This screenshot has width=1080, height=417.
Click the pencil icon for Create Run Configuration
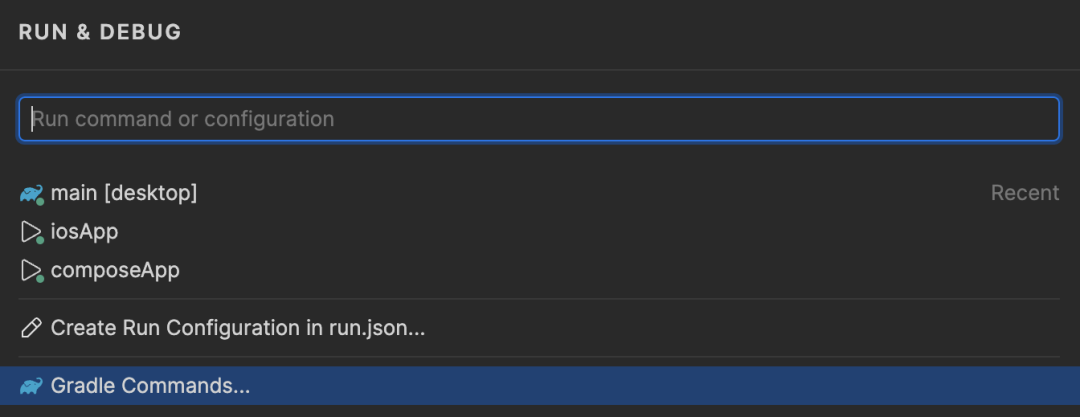click(x=31, y=328)
